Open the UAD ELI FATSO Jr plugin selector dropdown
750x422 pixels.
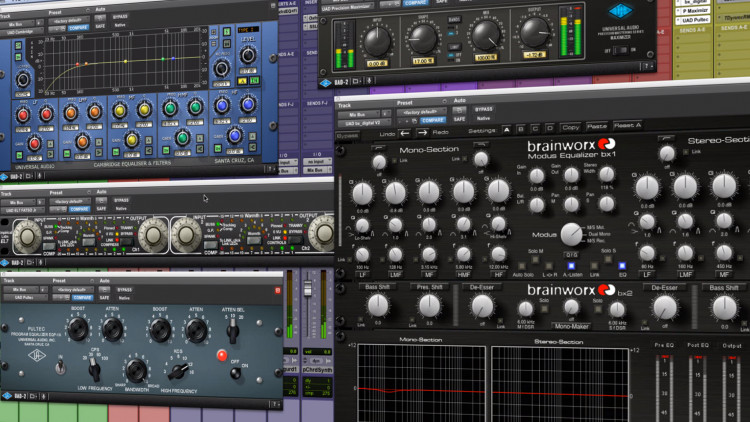23,210
